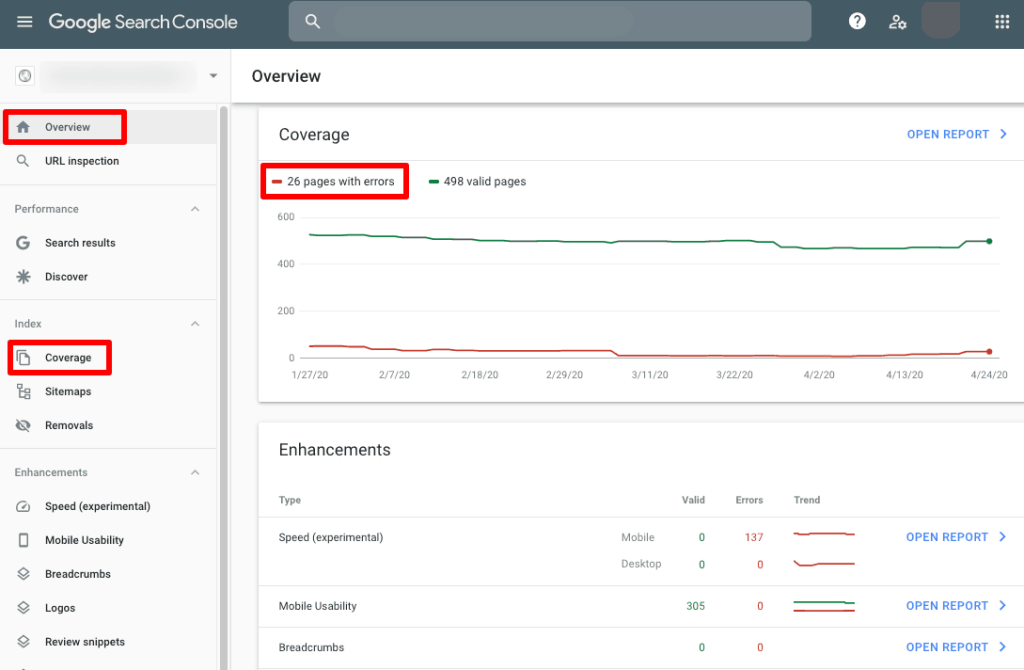The image size is (1024, 670).
Task: Open Mobile Usability sidebar item
Action: tap(108, 540)
